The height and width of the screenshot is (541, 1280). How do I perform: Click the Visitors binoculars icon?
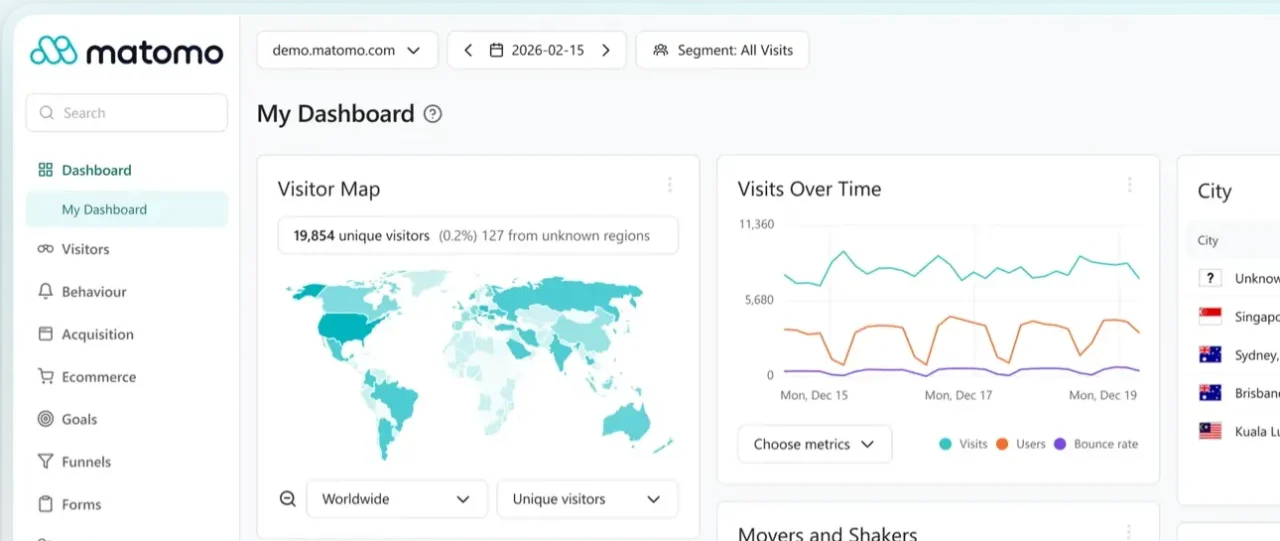pyautogui.click(x=45, y=249)
